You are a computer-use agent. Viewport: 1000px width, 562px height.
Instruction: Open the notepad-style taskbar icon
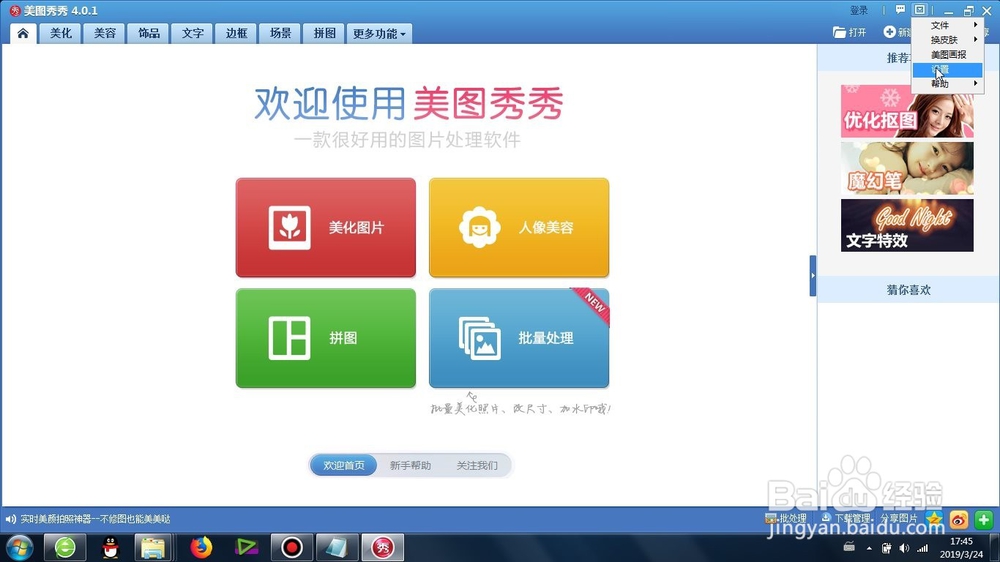337,547
